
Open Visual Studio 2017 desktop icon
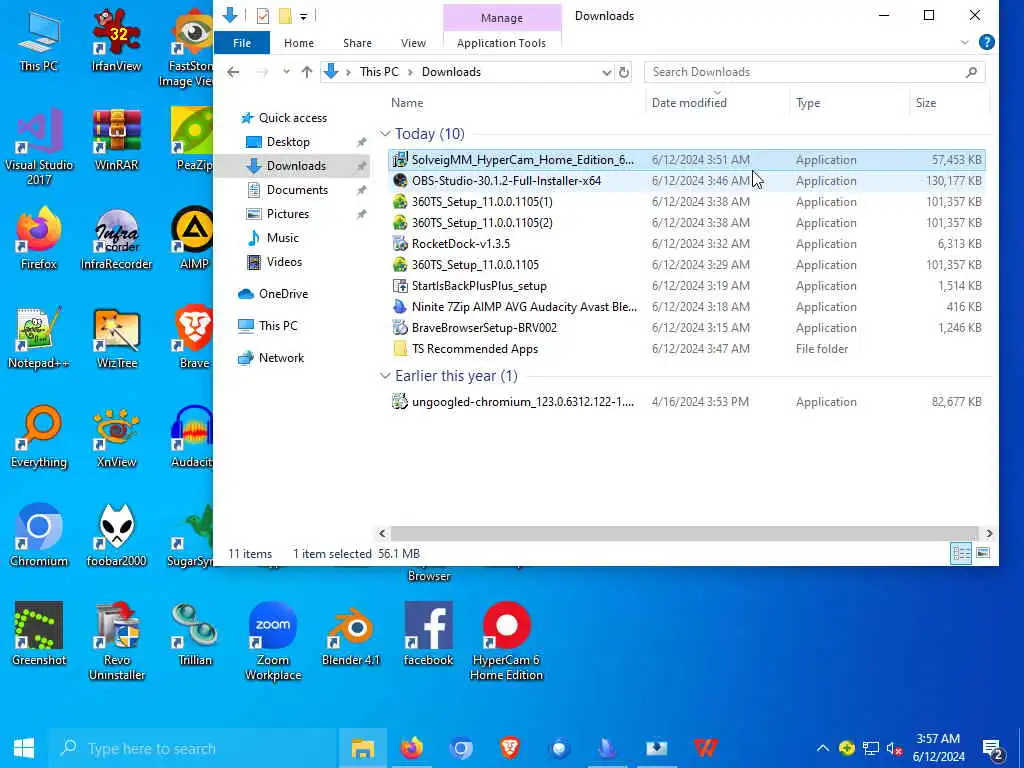click(x=39, y=146)
